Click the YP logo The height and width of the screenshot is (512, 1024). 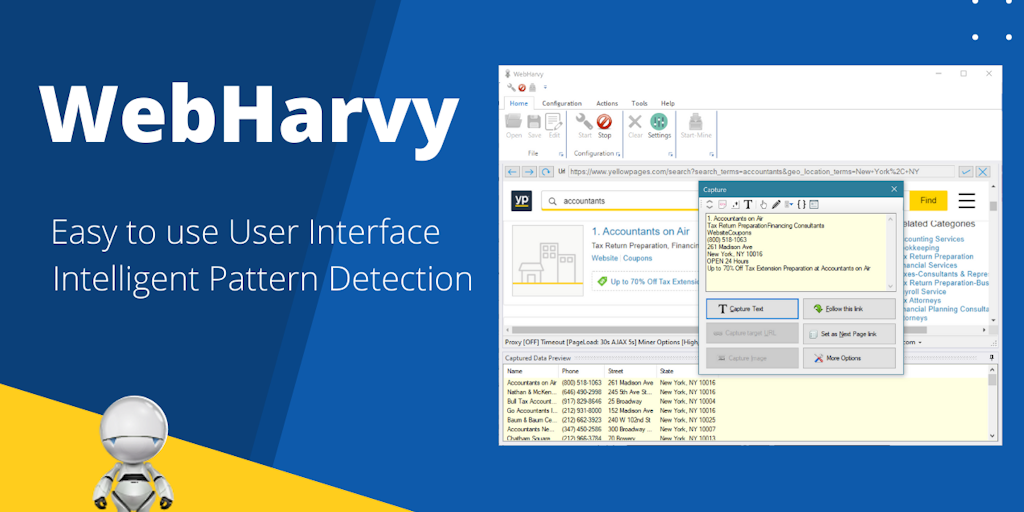pyautogui.click(x=521, y=200)
